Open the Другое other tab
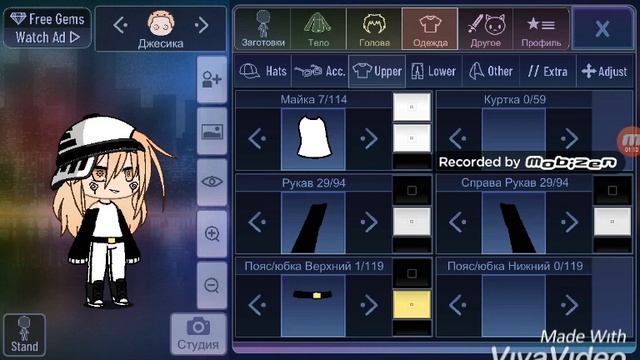Image resolution: width=640 pixels, height=360 pixels. coord(486,29)
